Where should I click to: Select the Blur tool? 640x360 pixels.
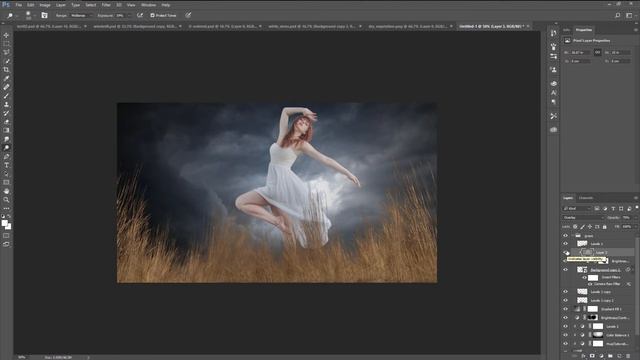coord(6,139)
